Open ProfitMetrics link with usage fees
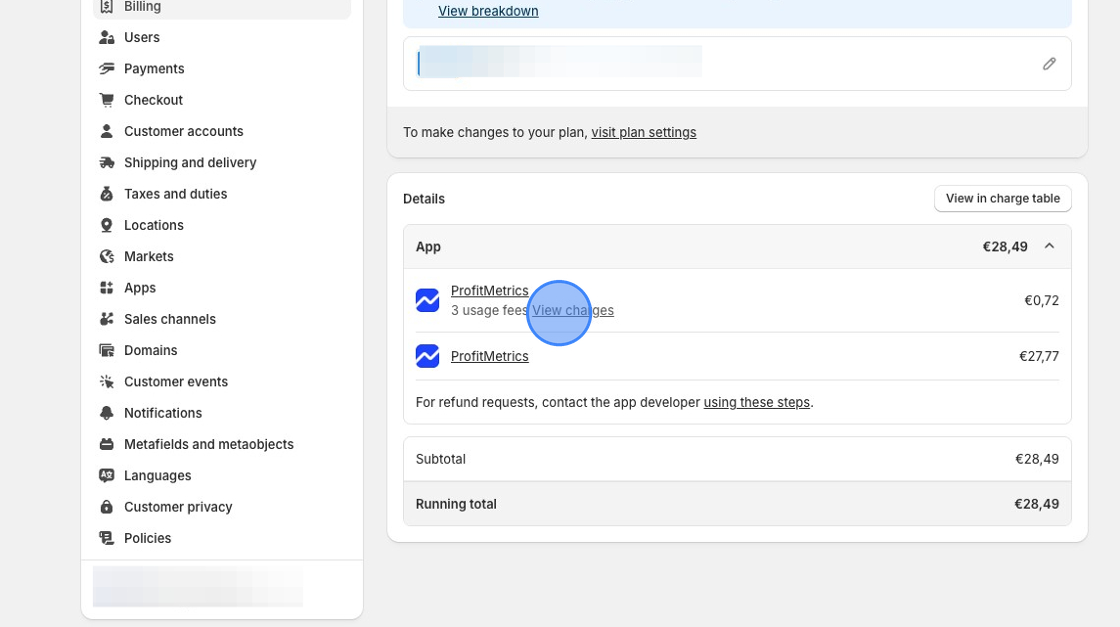This screenshot has width=1120, height=627. (x=489, y=291)
